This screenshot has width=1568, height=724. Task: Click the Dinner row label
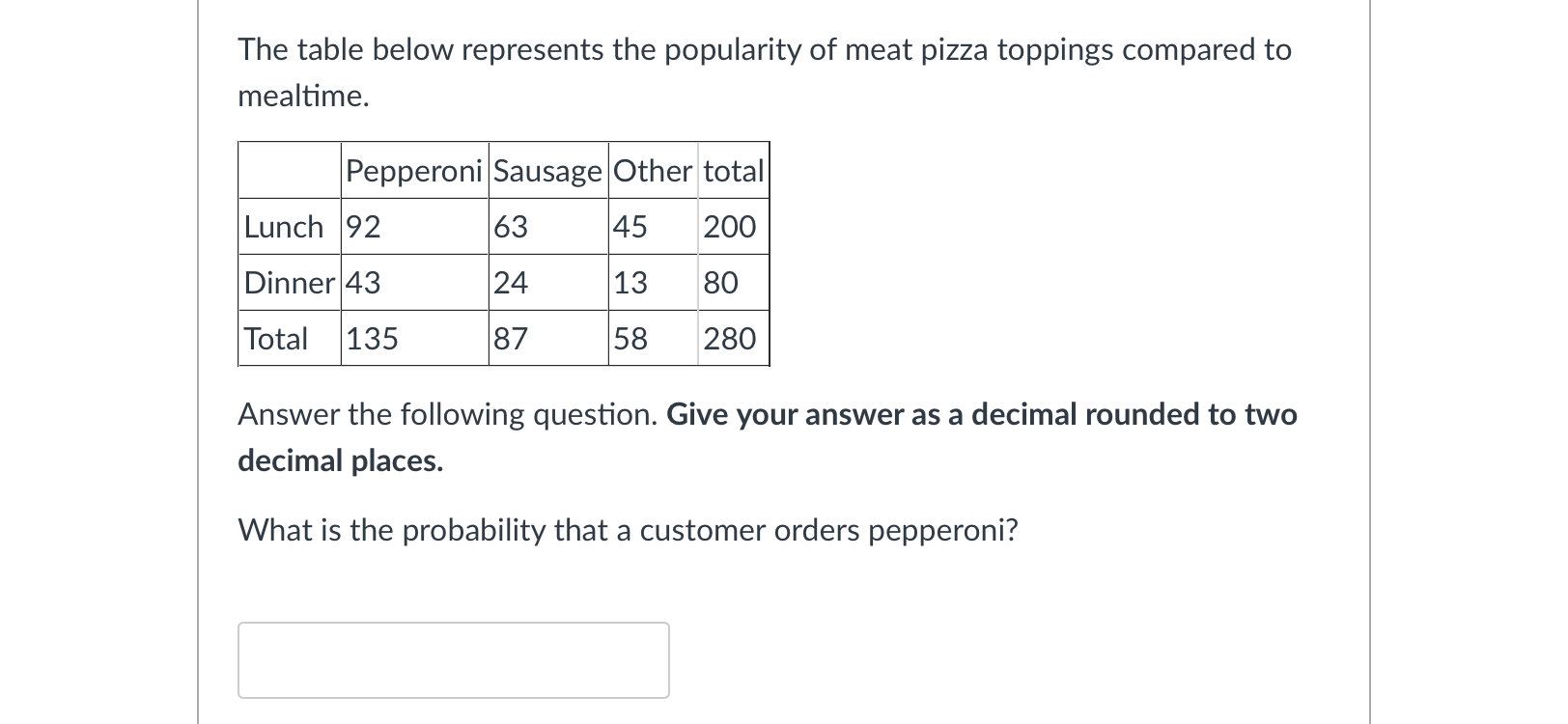pos(289,283)
